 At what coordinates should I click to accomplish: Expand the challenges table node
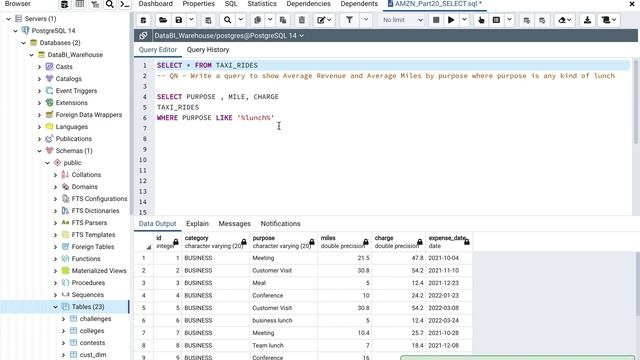tap(64, 319)
